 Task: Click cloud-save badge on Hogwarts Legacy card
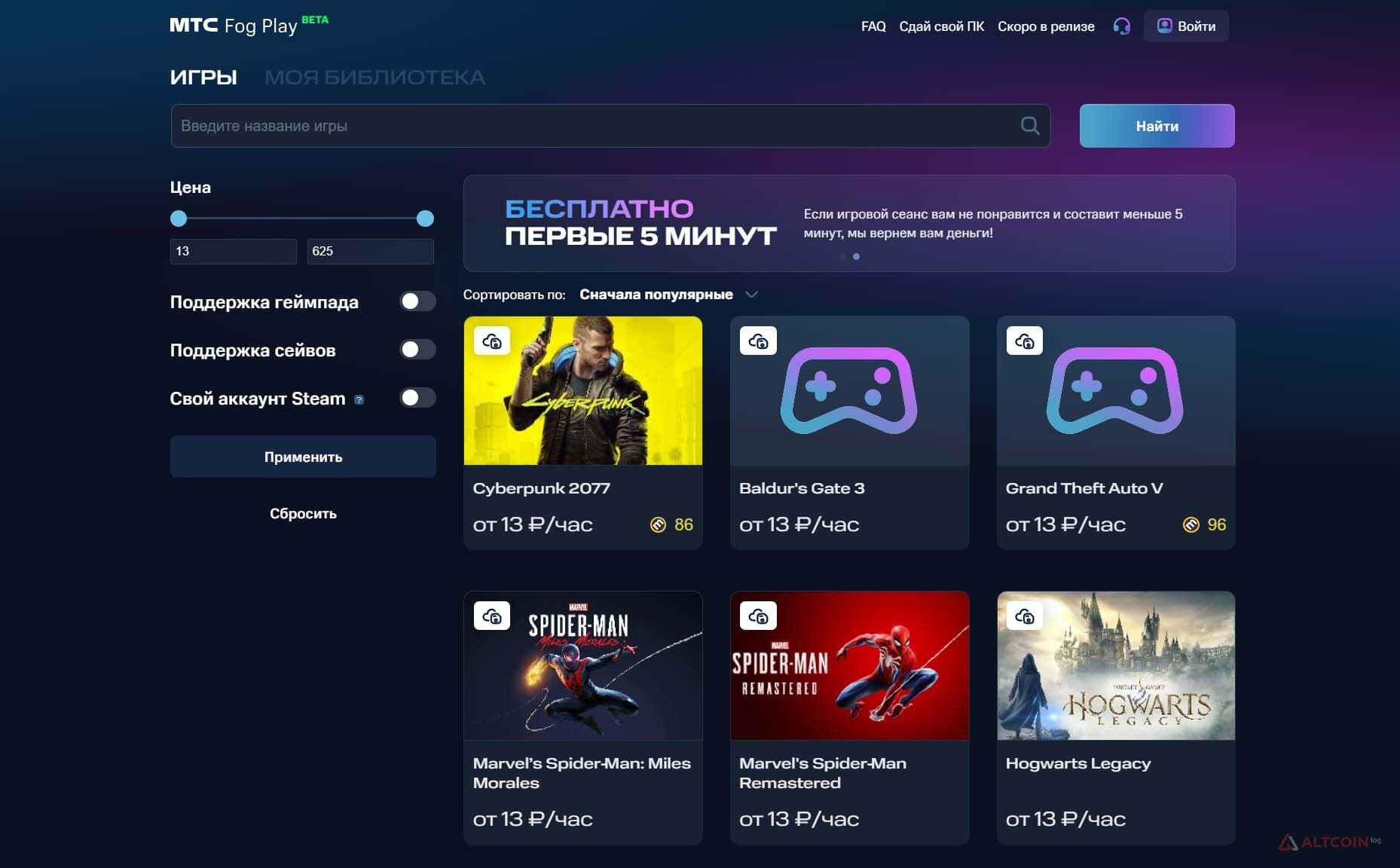(1025, 616)
